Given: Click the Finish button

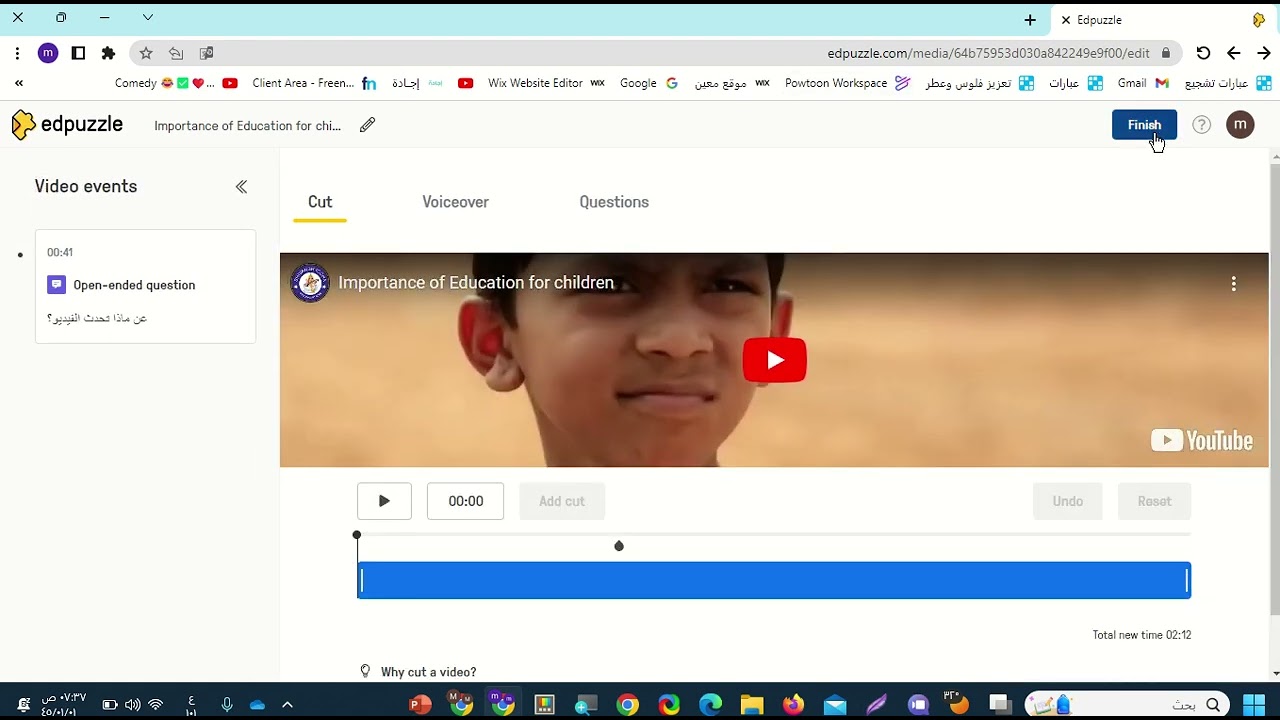Looking at the screenshot, I should (1144, 125).
